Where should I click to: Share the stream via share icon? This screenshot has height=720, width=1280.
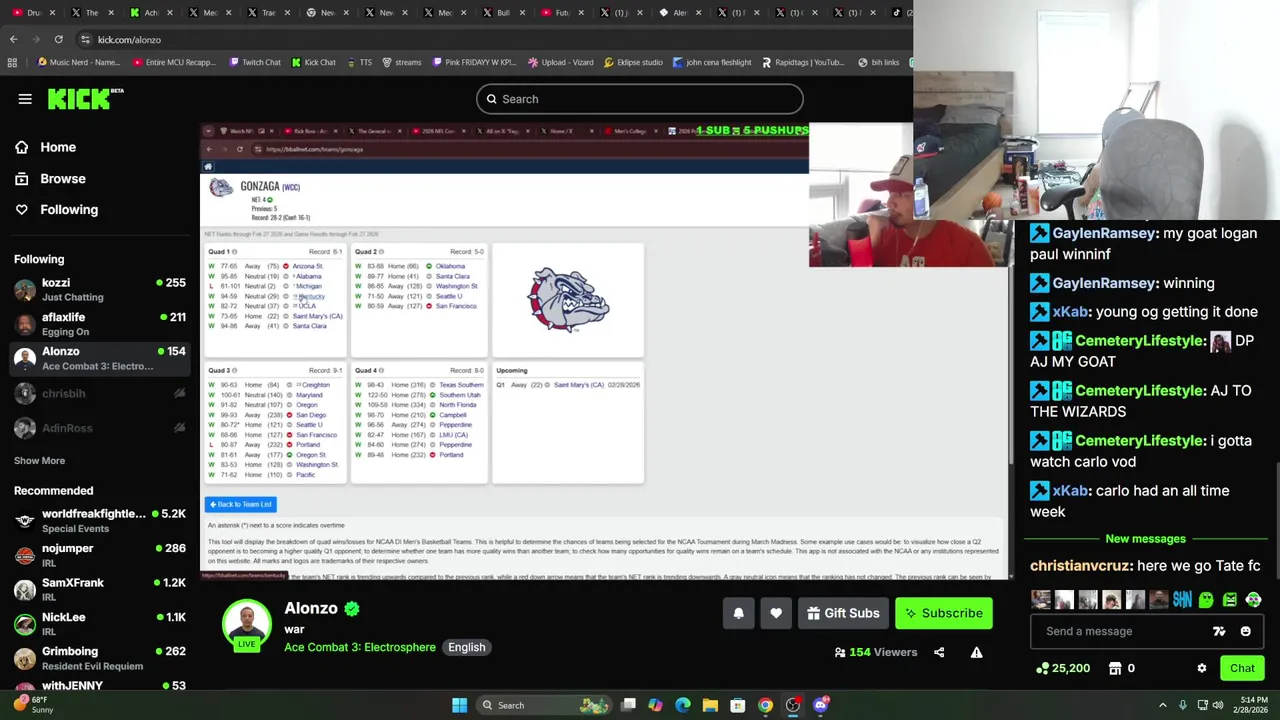pyautogui.click(x=939, y=652)
